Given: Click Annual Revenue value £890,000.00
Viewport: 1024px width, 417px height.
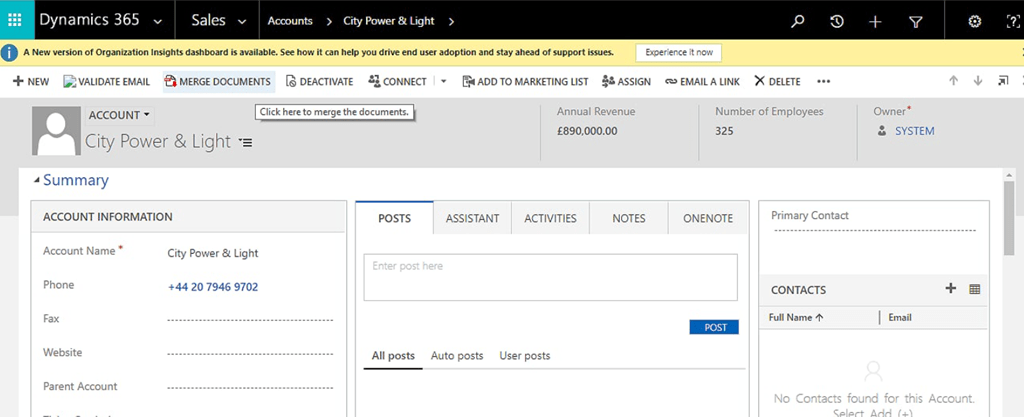Looking at the screenshot, I should [586, 131].
